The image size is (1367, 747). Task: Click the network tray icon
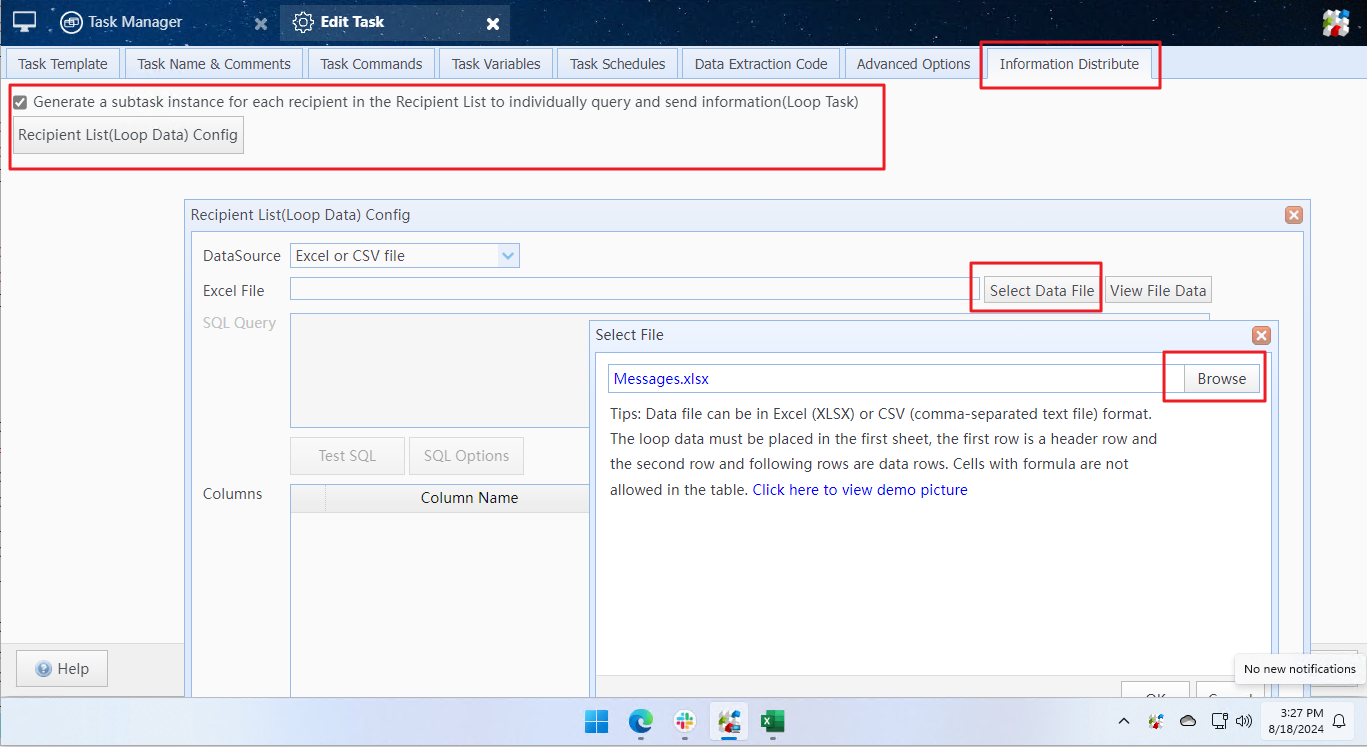(1219, 721)
